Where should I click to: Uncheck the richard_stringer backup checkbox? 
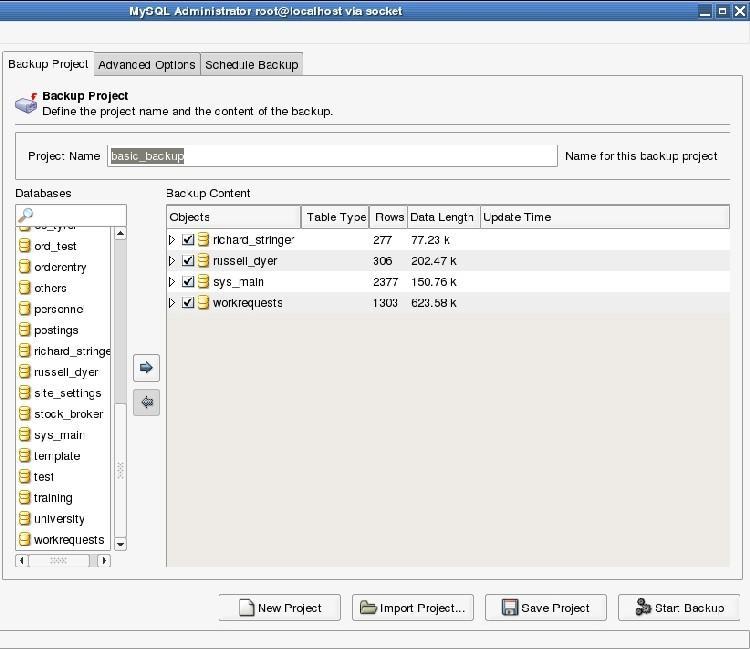[188, 240]
